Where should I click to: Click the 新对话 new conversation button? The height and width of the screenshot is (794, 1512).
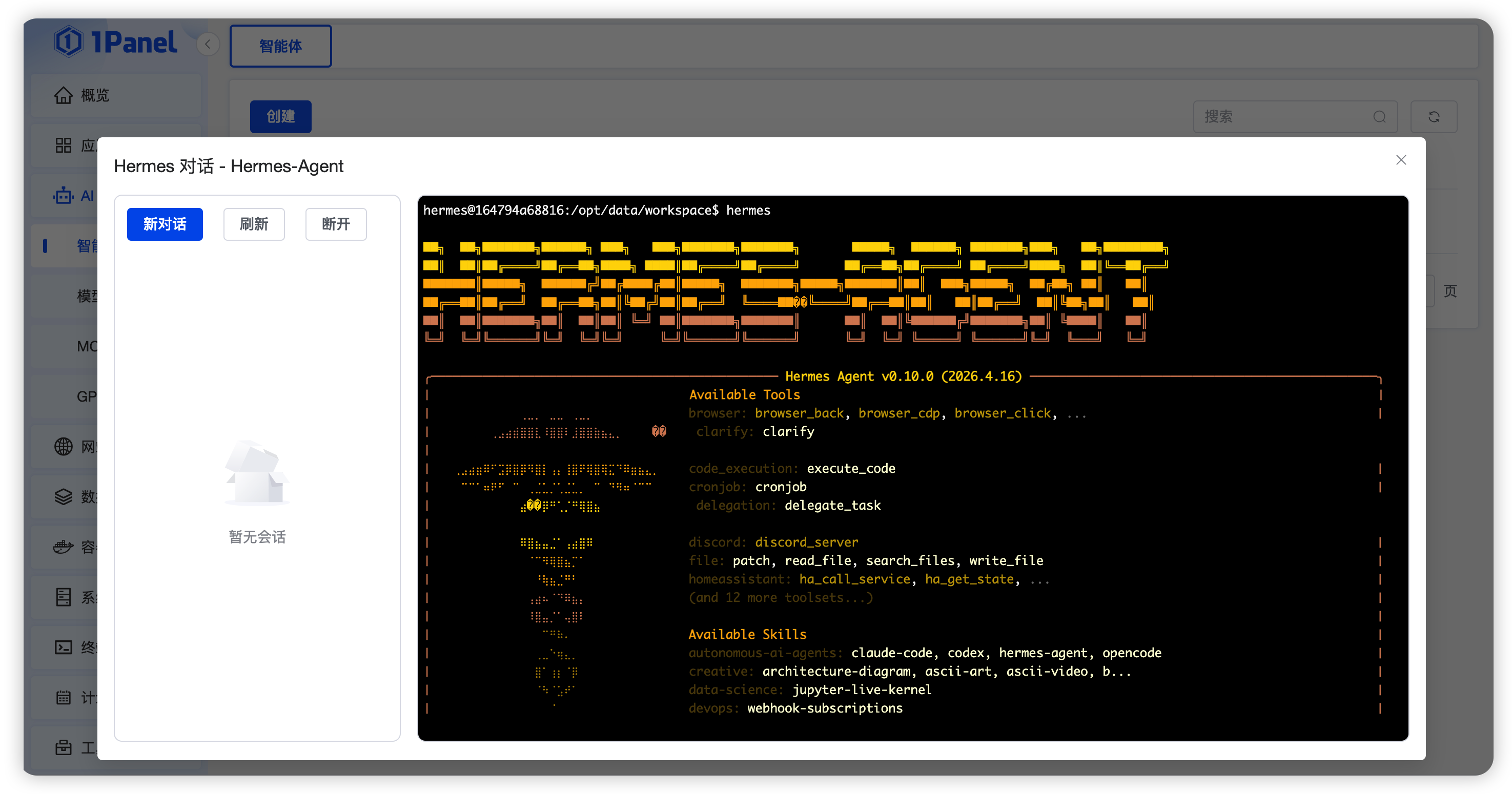(x=165, y=223)
